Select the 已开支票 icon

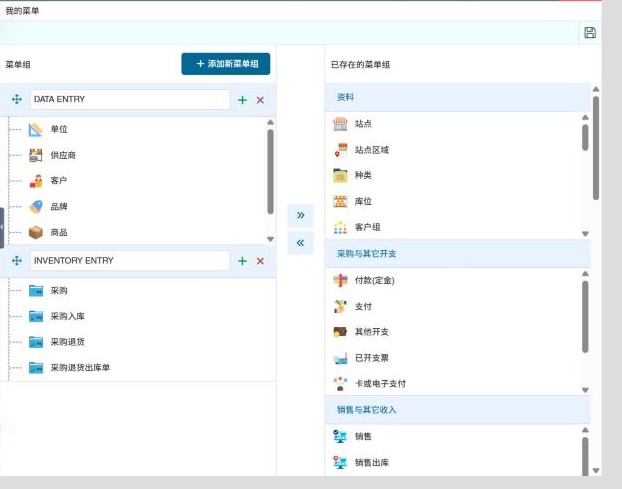tap(340, 358)
